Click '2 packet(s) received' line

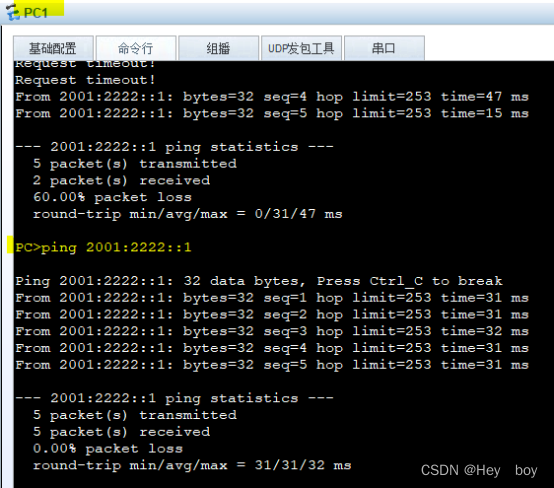(x=121, y=180)
